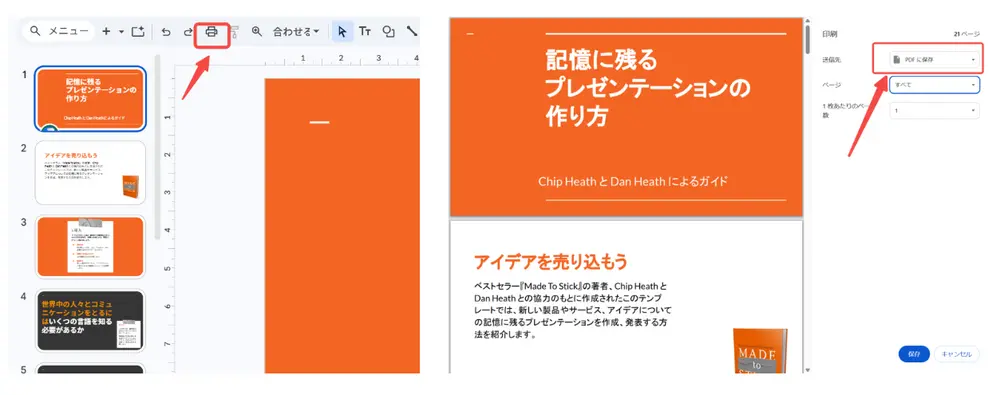Select slide 3 thumbnail

pos(90,247)
